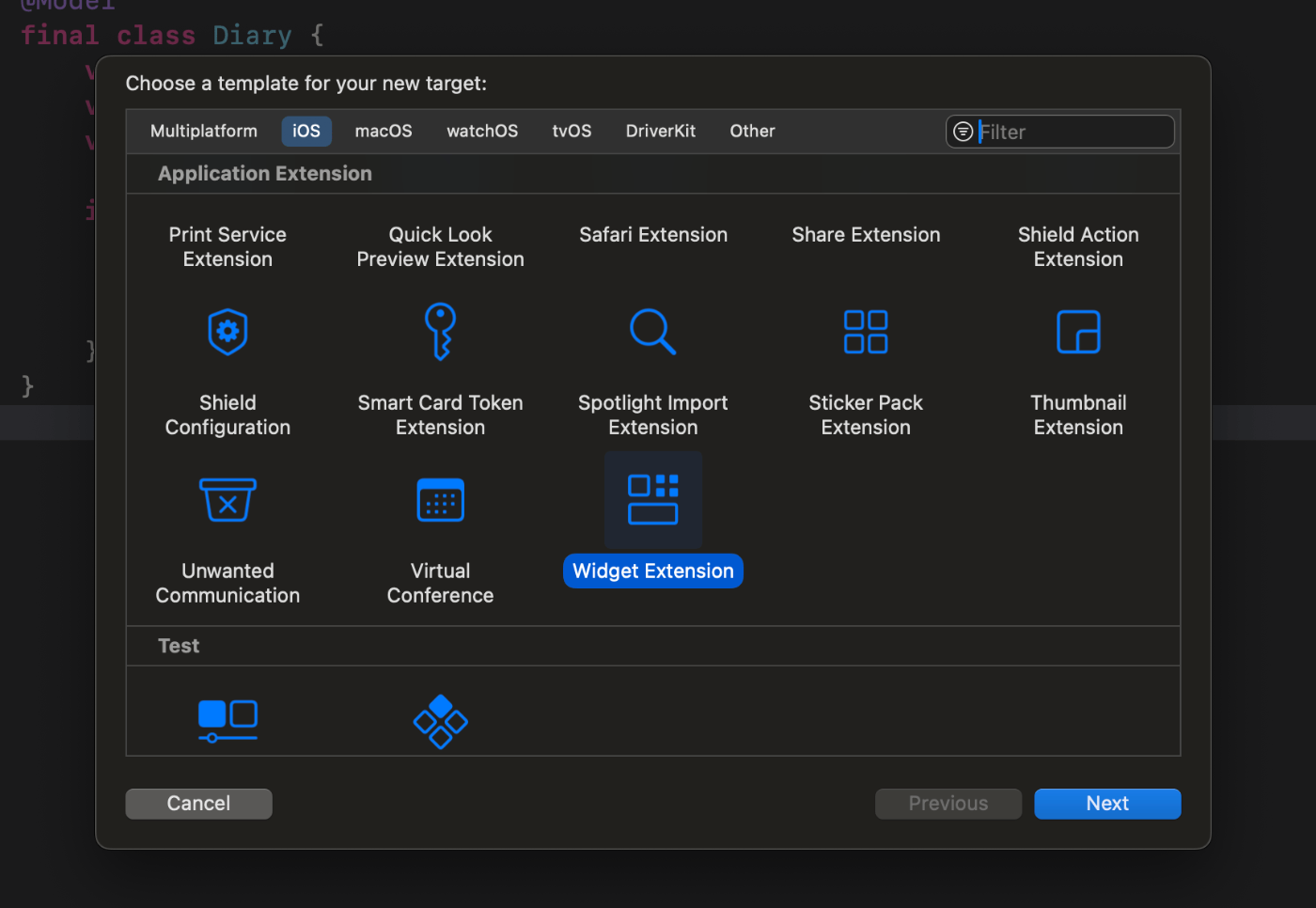
Task: Select the Unwanted Communication bin icon
Action: (227, 500)
